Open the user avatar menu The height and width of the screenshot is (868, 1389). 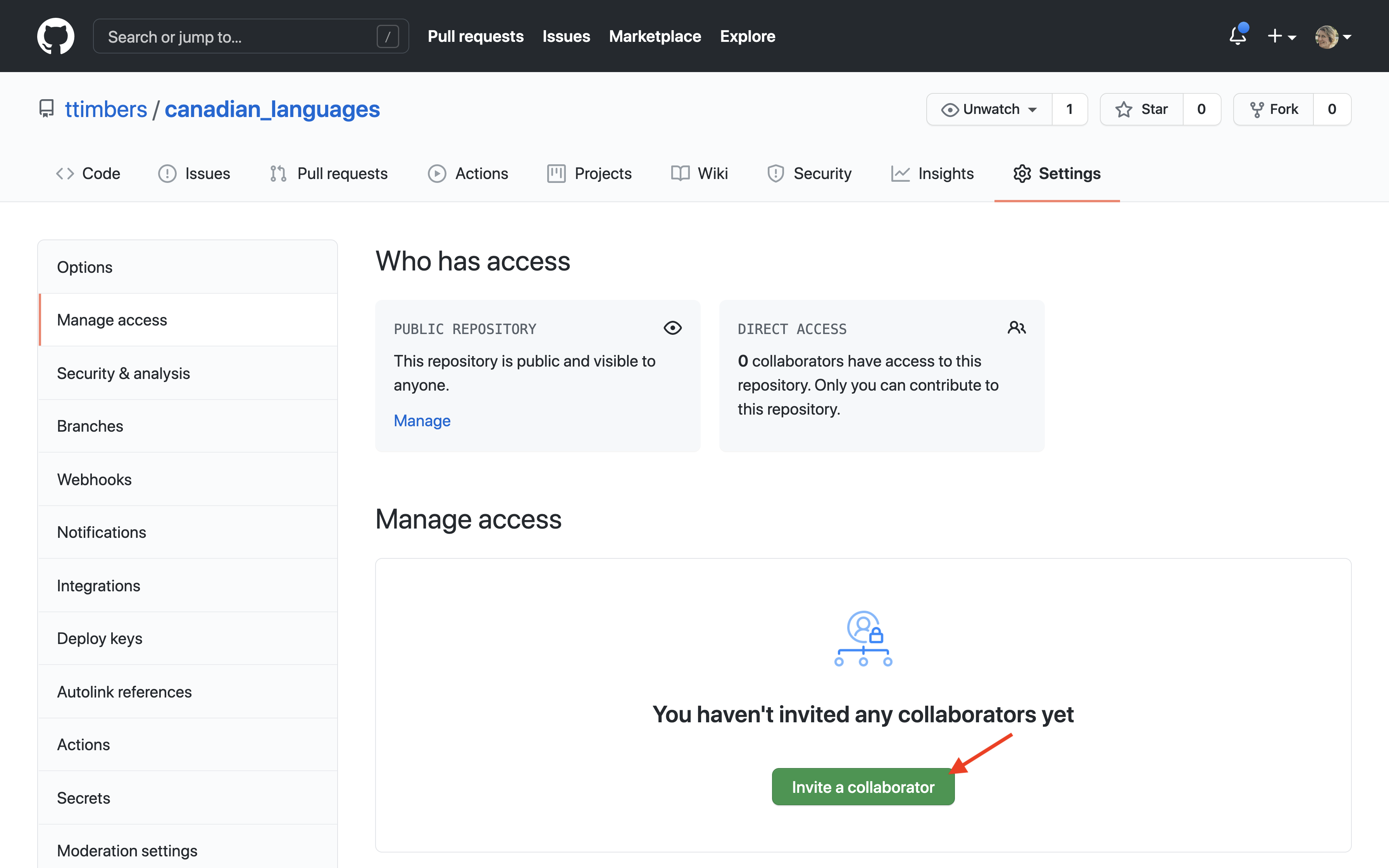tap(1333, 37)
